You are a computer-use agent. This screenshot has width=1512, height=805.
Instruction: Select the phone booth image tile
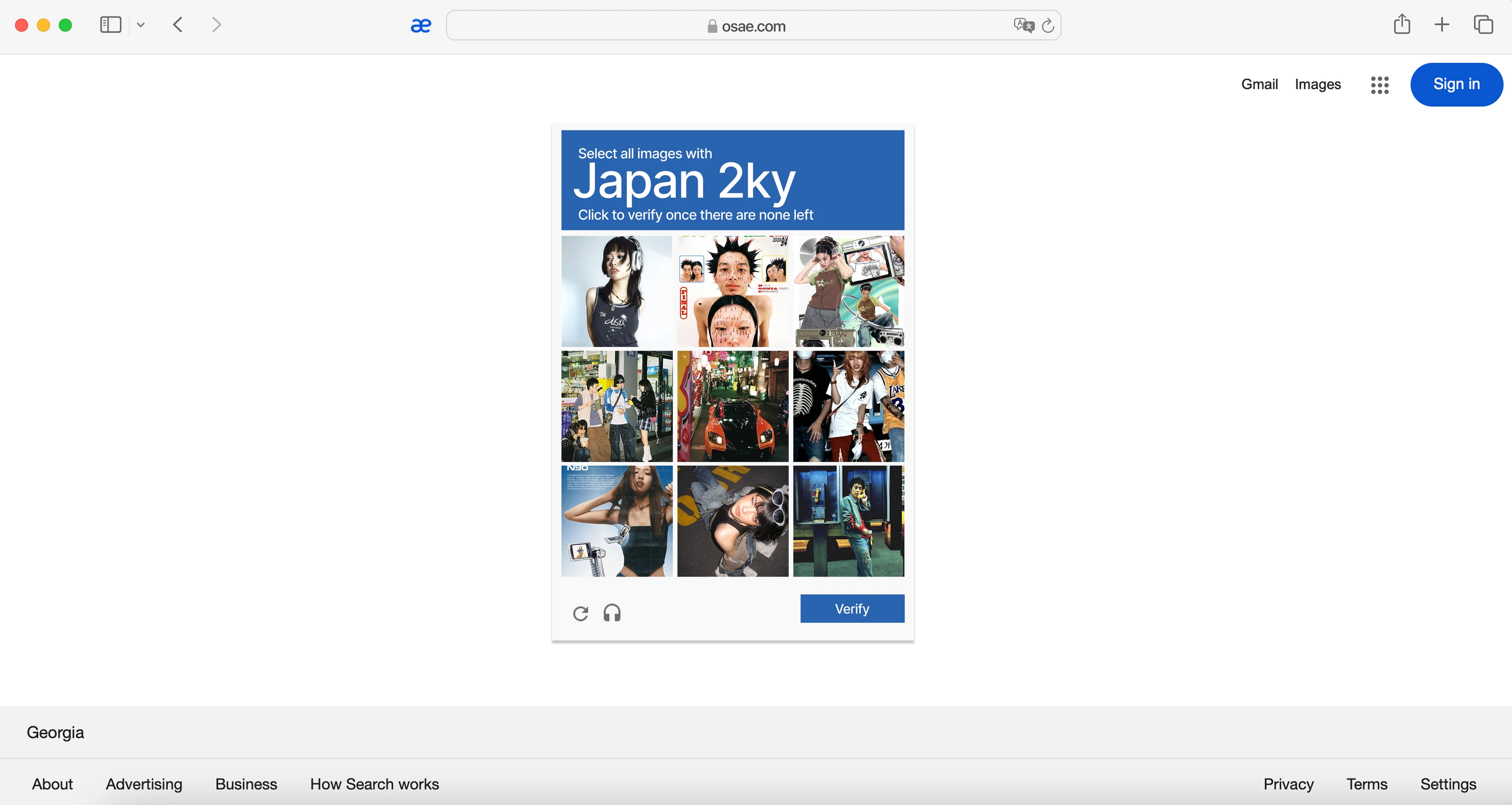pyautogui.click(x=848, y=521)
